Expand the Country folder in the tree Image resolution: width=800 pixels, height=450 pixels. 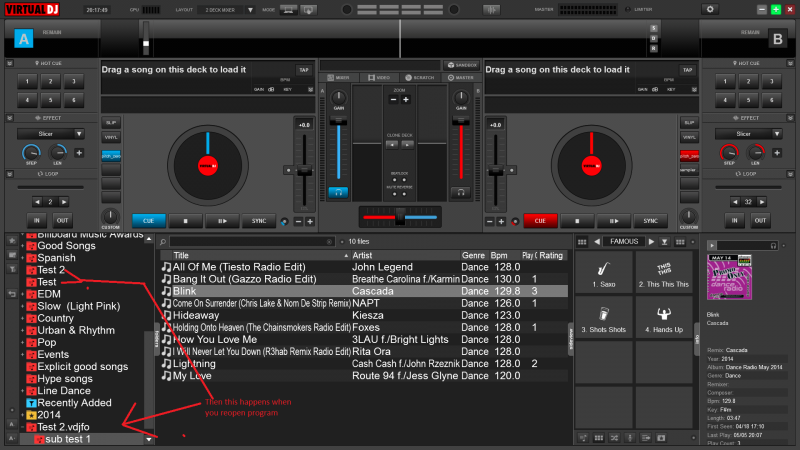point(22,318)
